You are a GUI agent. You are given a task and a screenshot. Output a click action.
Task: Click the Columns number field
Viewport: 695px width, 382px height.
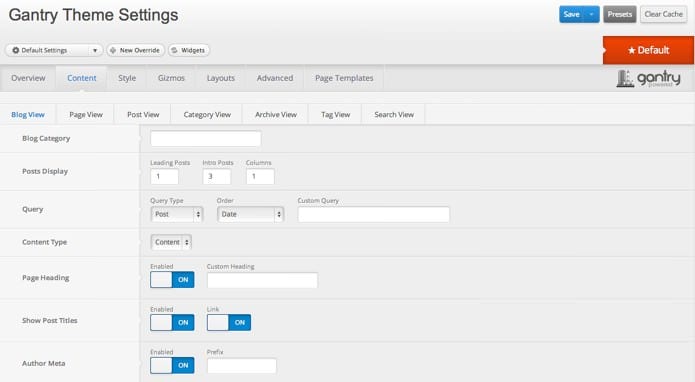tap(260, 176)
